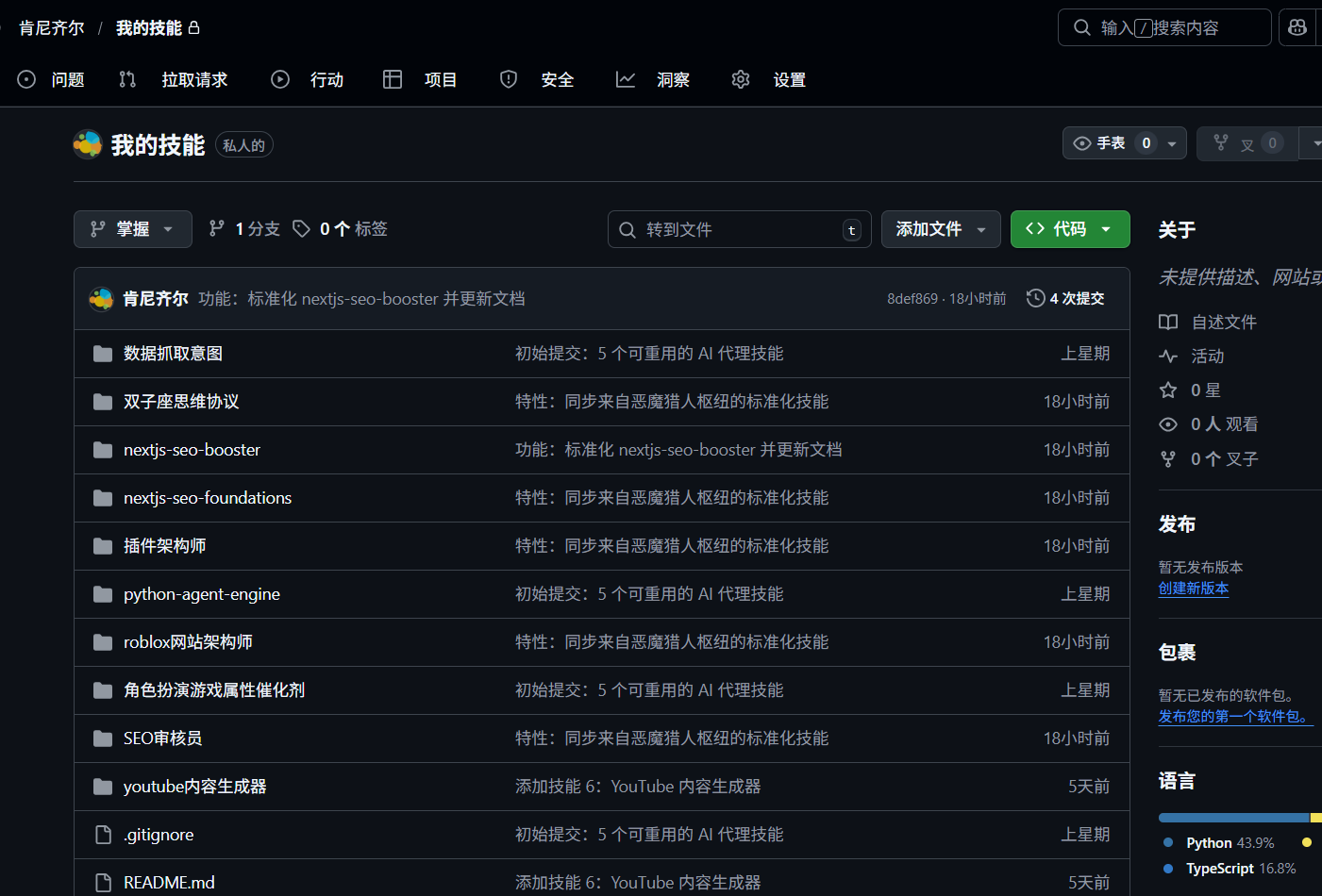Open the 洞察 insights tab

(x=653, y=80)
